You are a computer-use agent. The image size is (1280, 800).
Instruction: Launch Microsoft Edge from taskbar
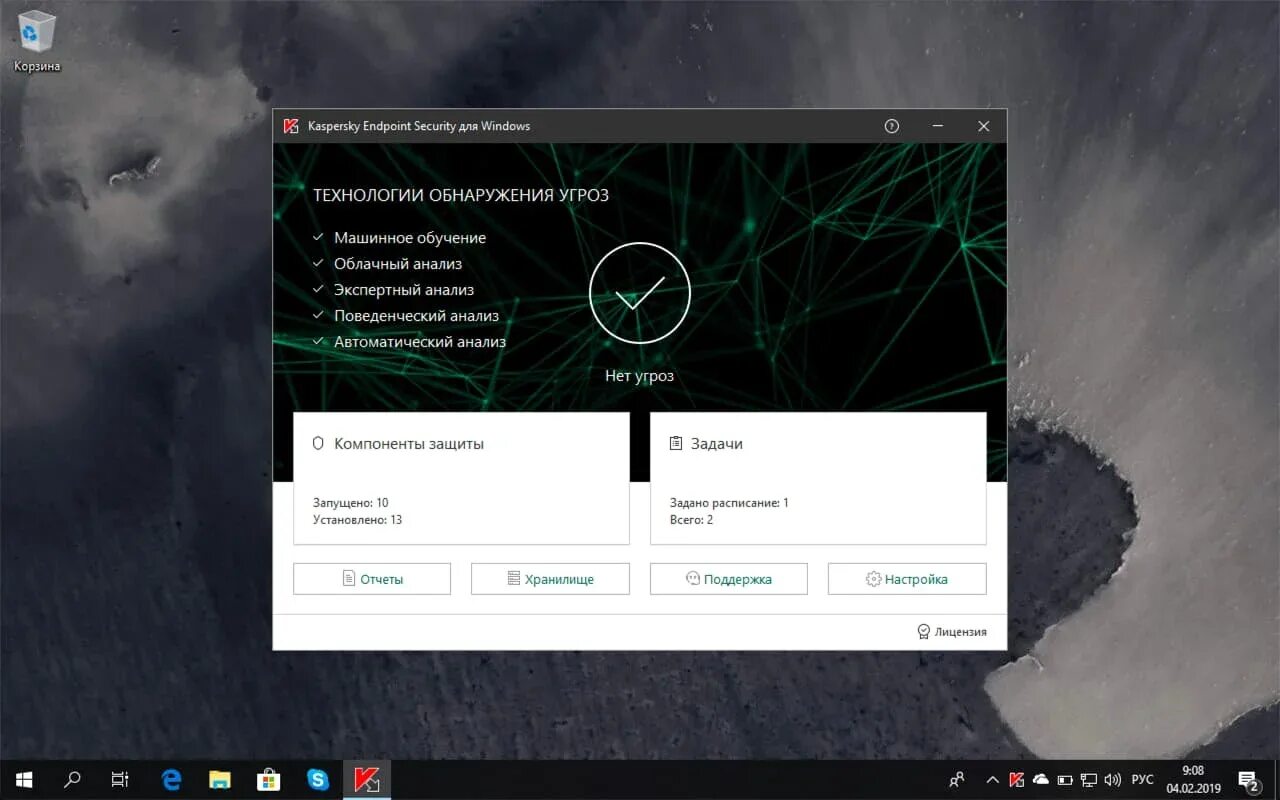click(172, 779)
